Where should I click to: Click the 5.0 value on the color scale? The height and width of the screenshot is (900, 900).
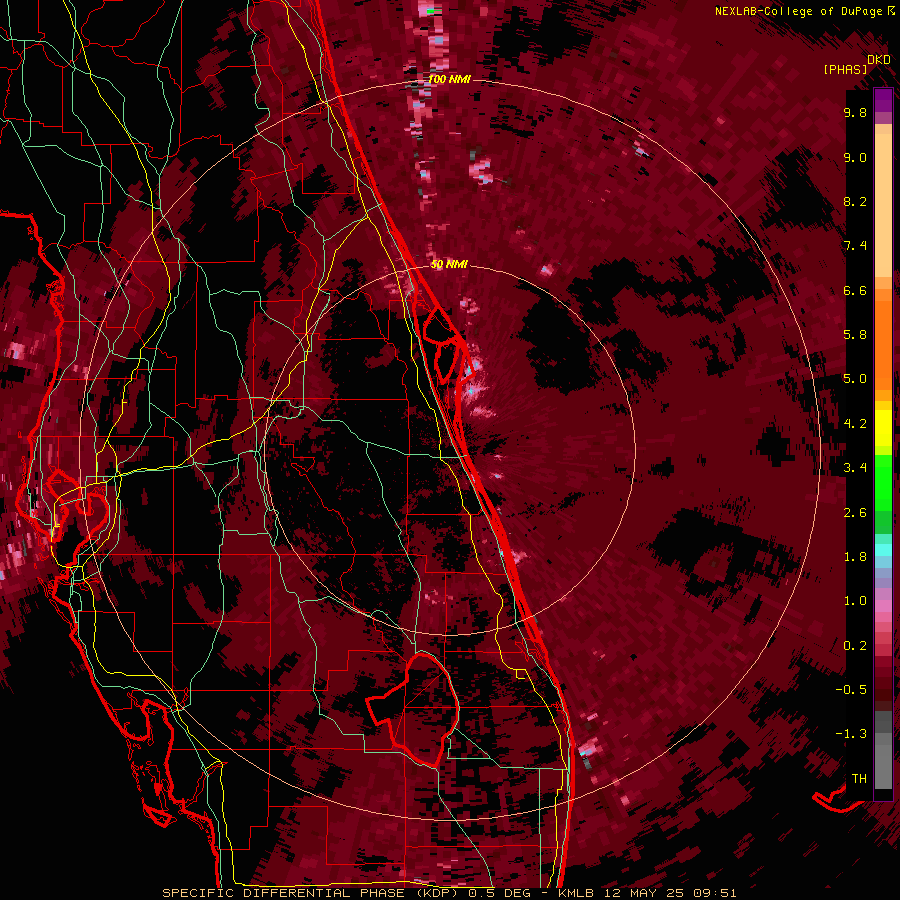(x=855, y=379)
